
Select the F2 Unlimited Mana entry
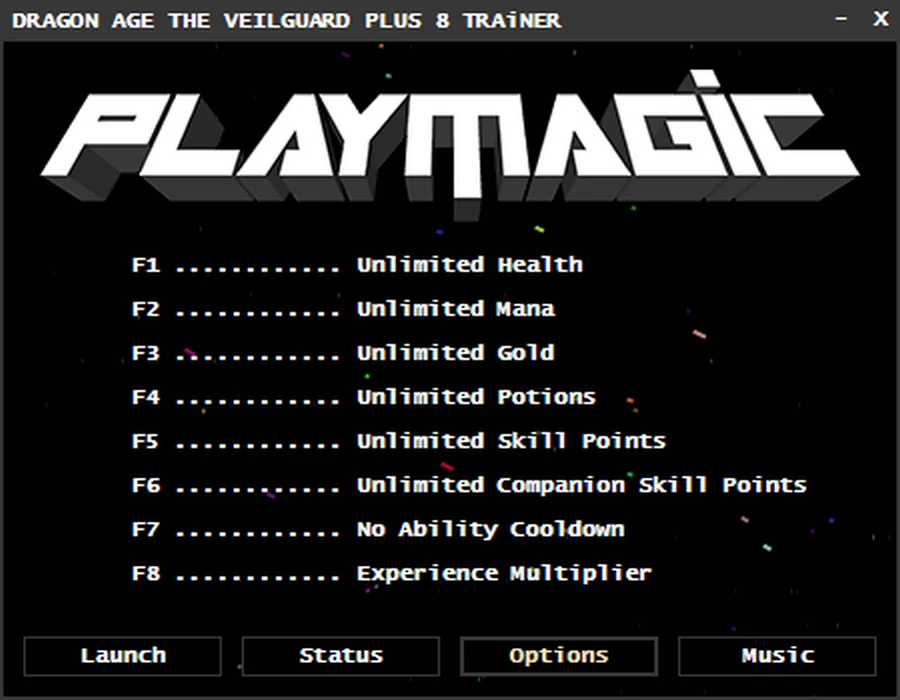(x=343, y=309)
